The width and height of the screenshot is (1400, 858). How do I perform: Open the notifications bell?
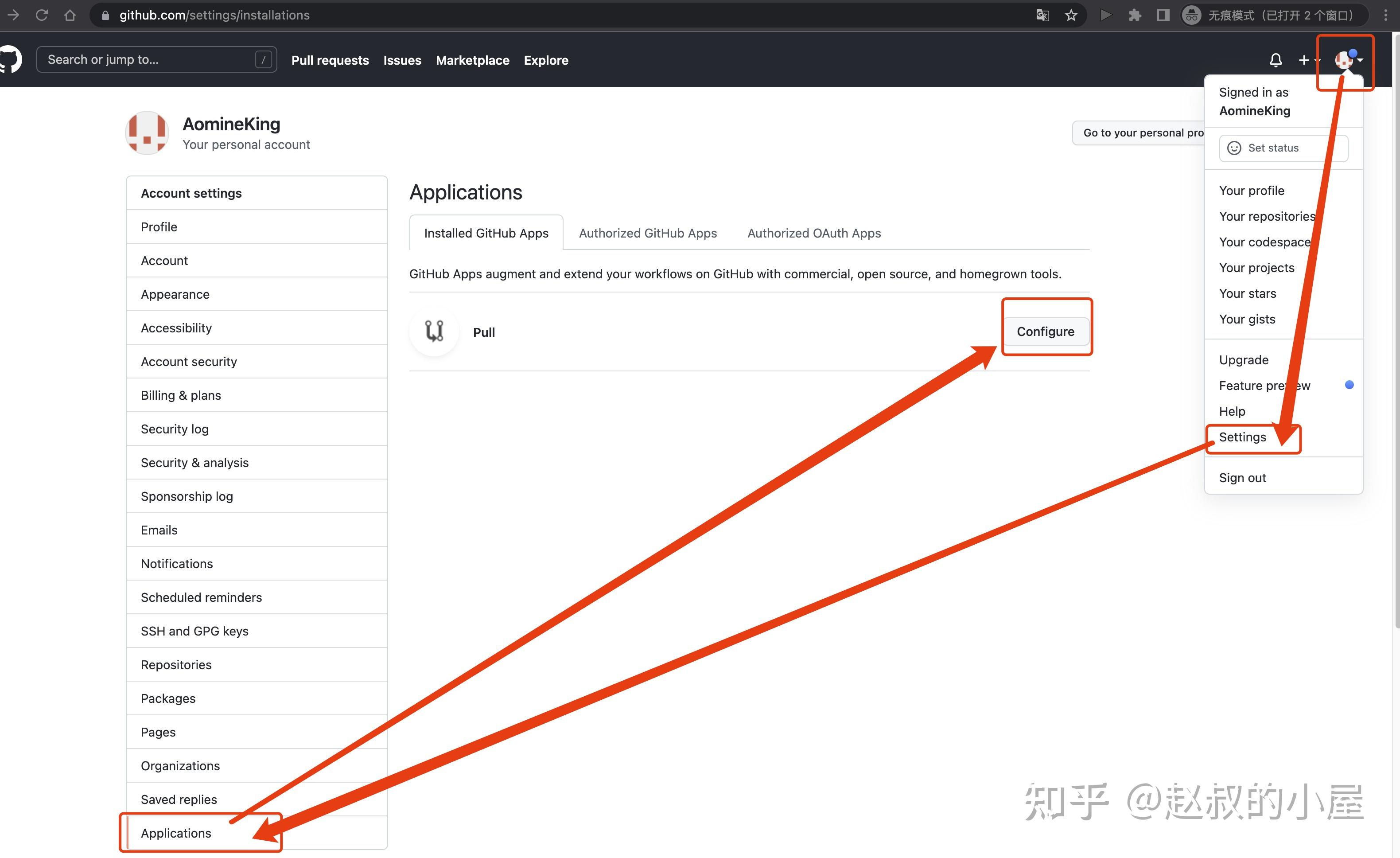[x=1276, y=60]
